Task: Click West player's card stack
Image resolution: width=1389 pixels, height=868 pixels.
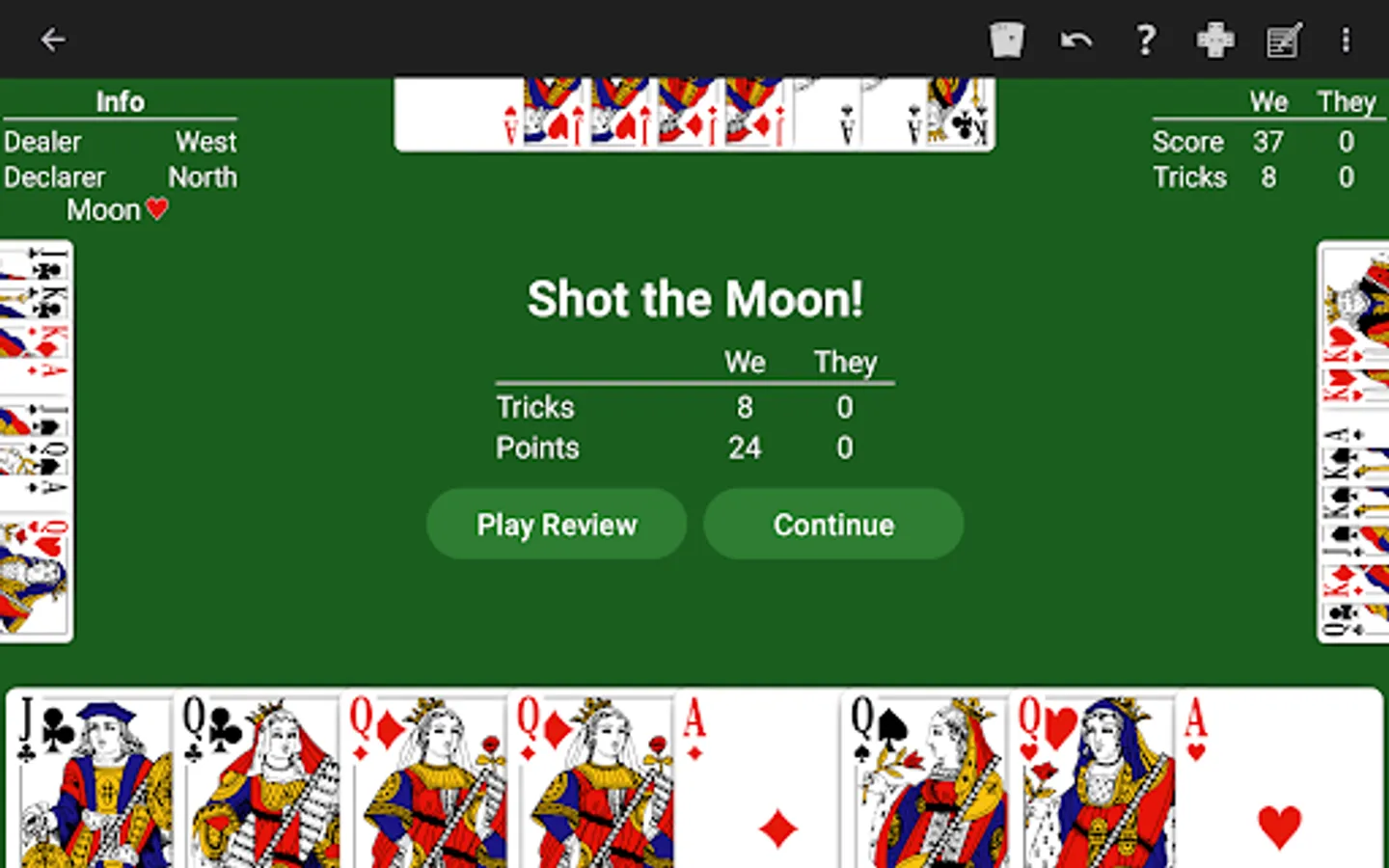Action: tap(36, 441)
